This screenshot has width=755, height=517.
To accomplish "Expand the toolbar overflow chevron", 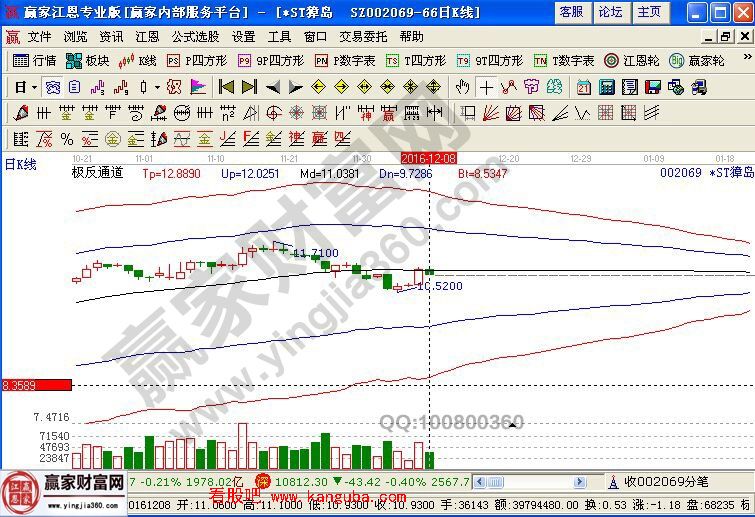I will click(x=747, y=57).
